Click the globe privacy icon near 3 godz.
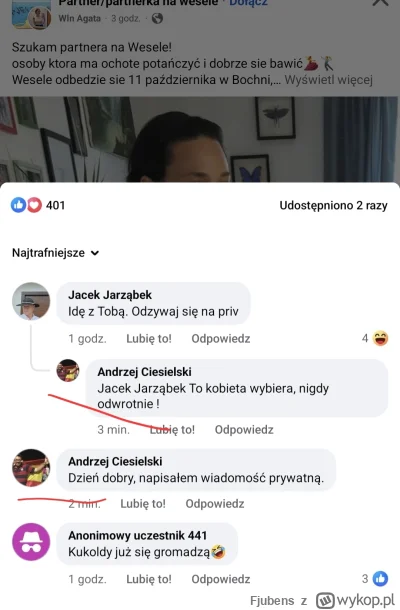400x610 pixels. click(157, 18)
